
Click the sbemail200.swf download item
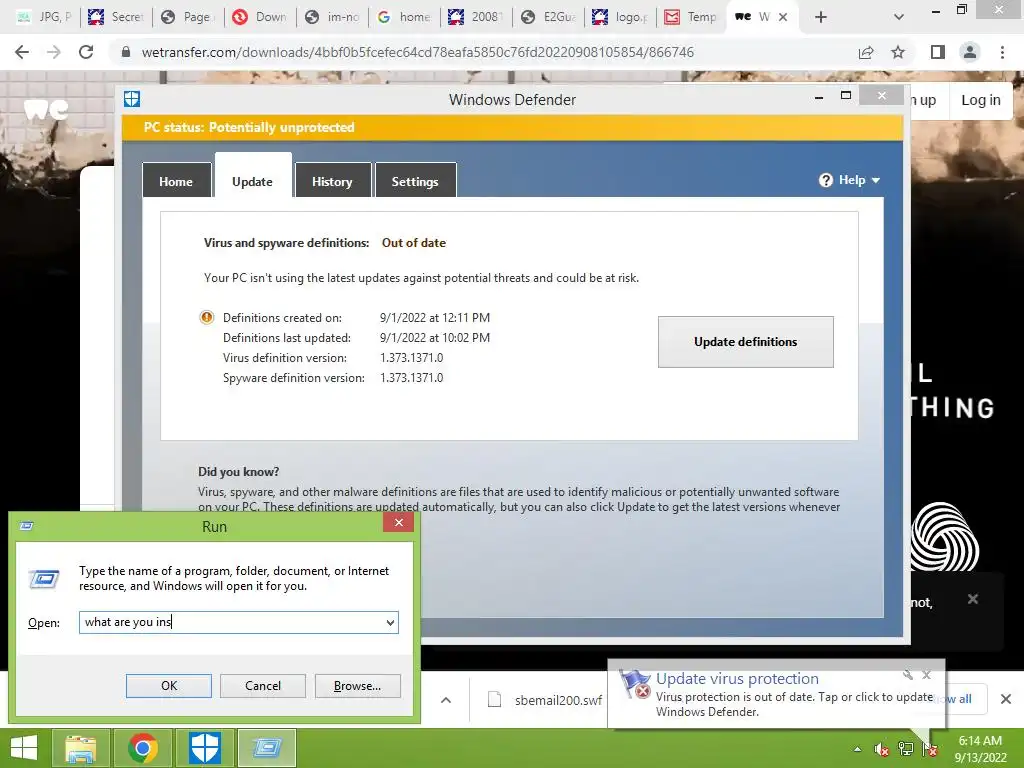[546, 700]
